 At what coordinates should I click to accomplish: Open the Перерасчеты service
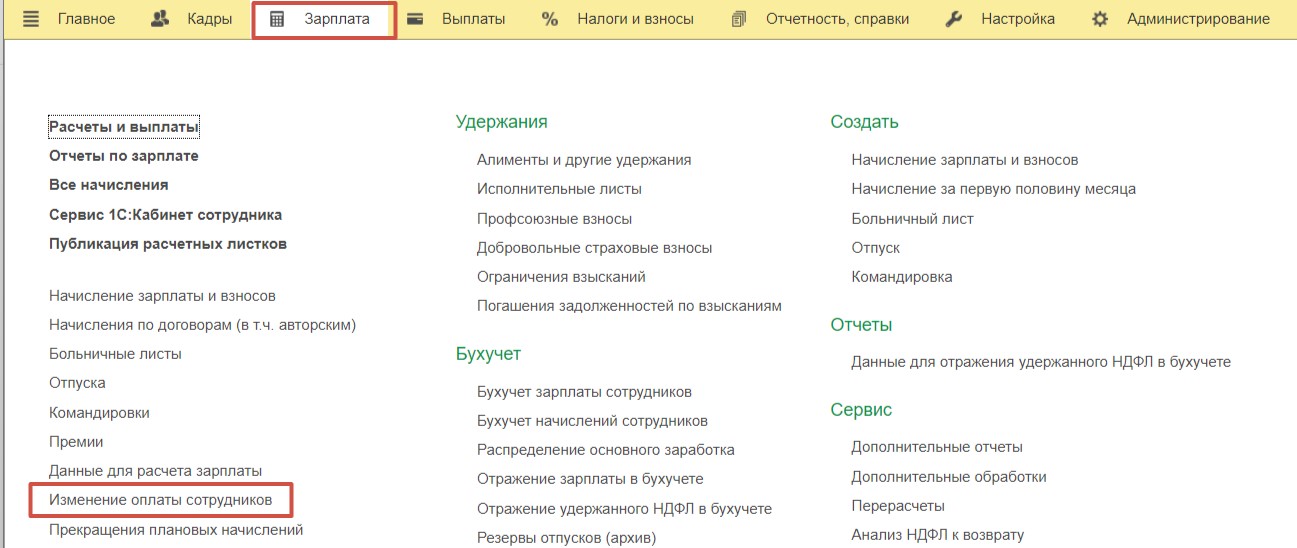[x=898, y=506]
